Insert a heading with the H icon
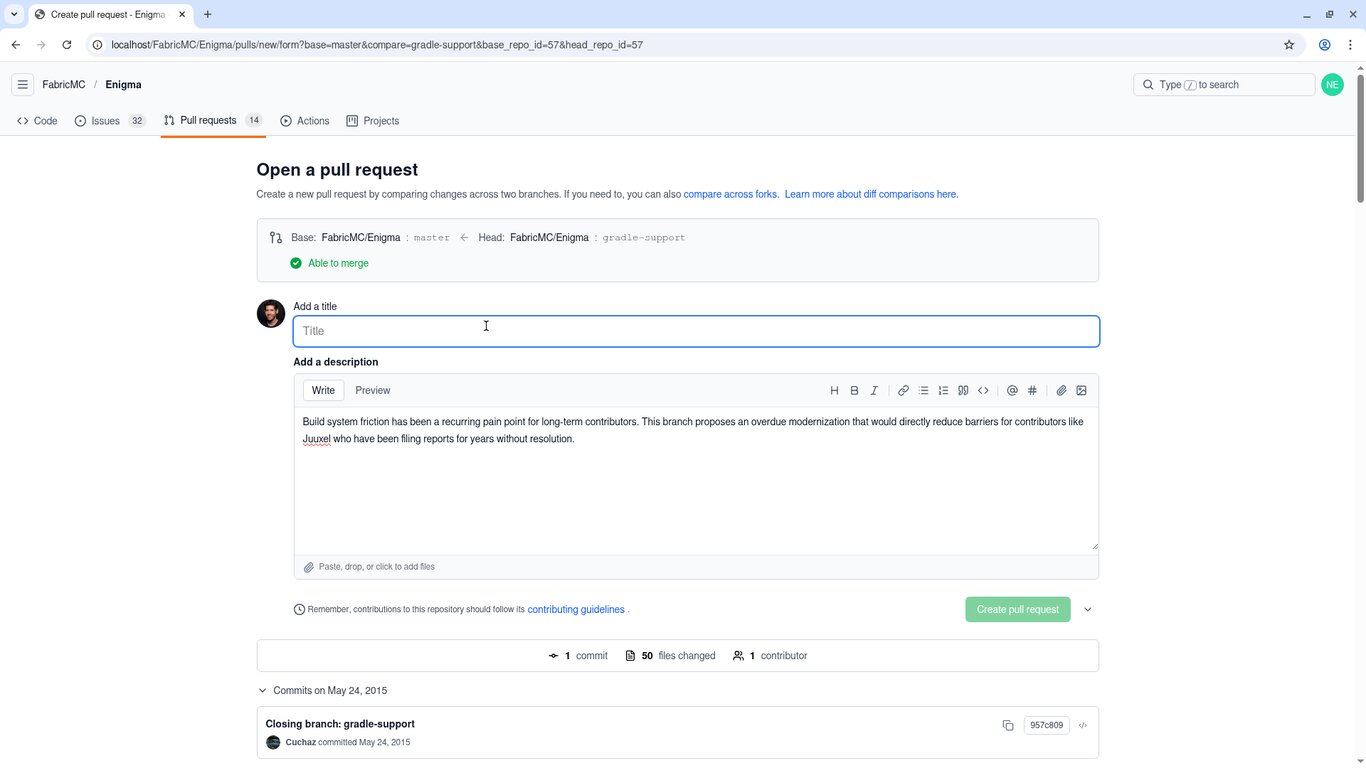Viewport: 1366px width, 768px height. pyautogui.click(x=834, y=390)
